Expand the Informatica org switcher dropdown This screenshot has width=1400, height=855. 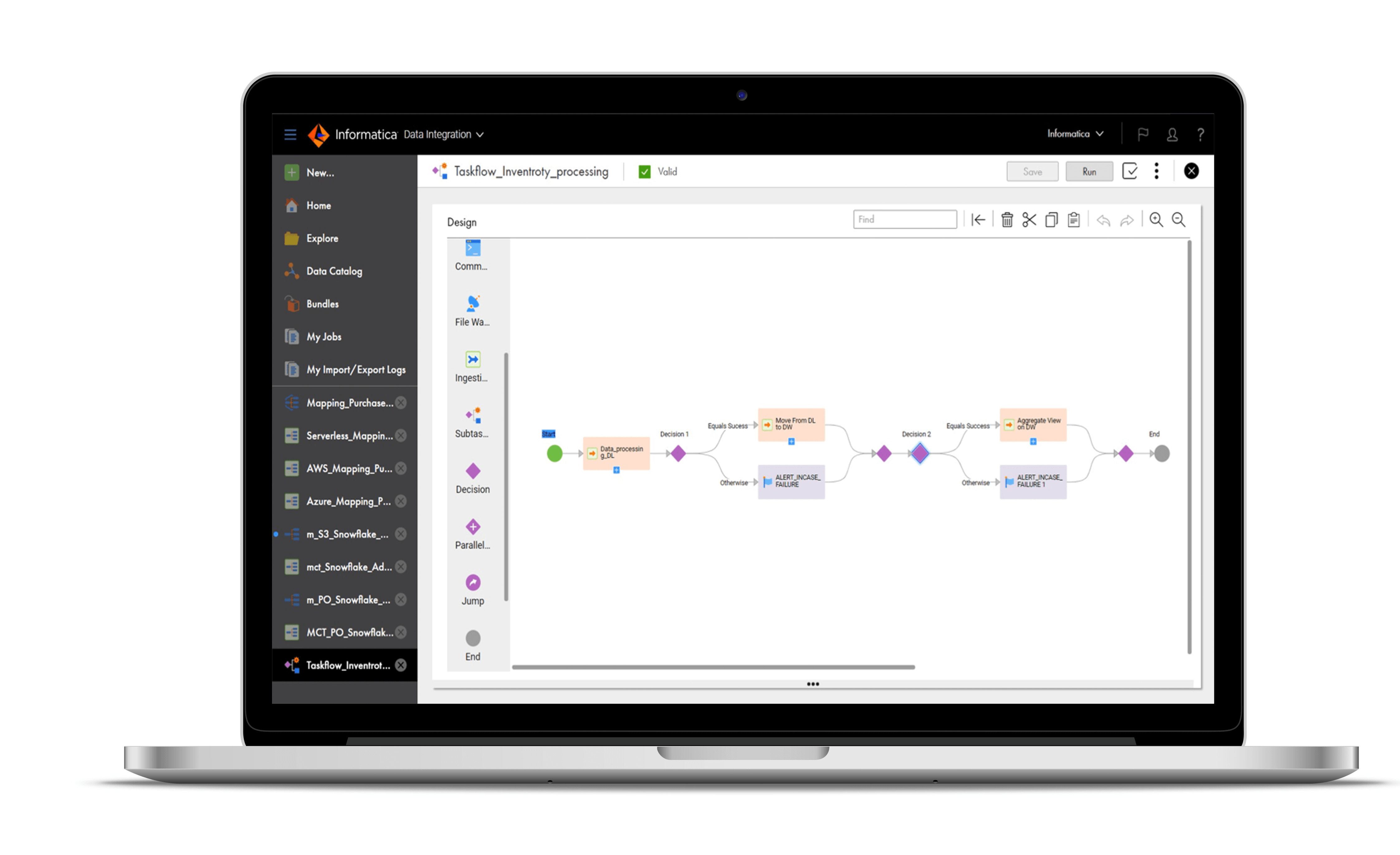(x=1075, y=133)
